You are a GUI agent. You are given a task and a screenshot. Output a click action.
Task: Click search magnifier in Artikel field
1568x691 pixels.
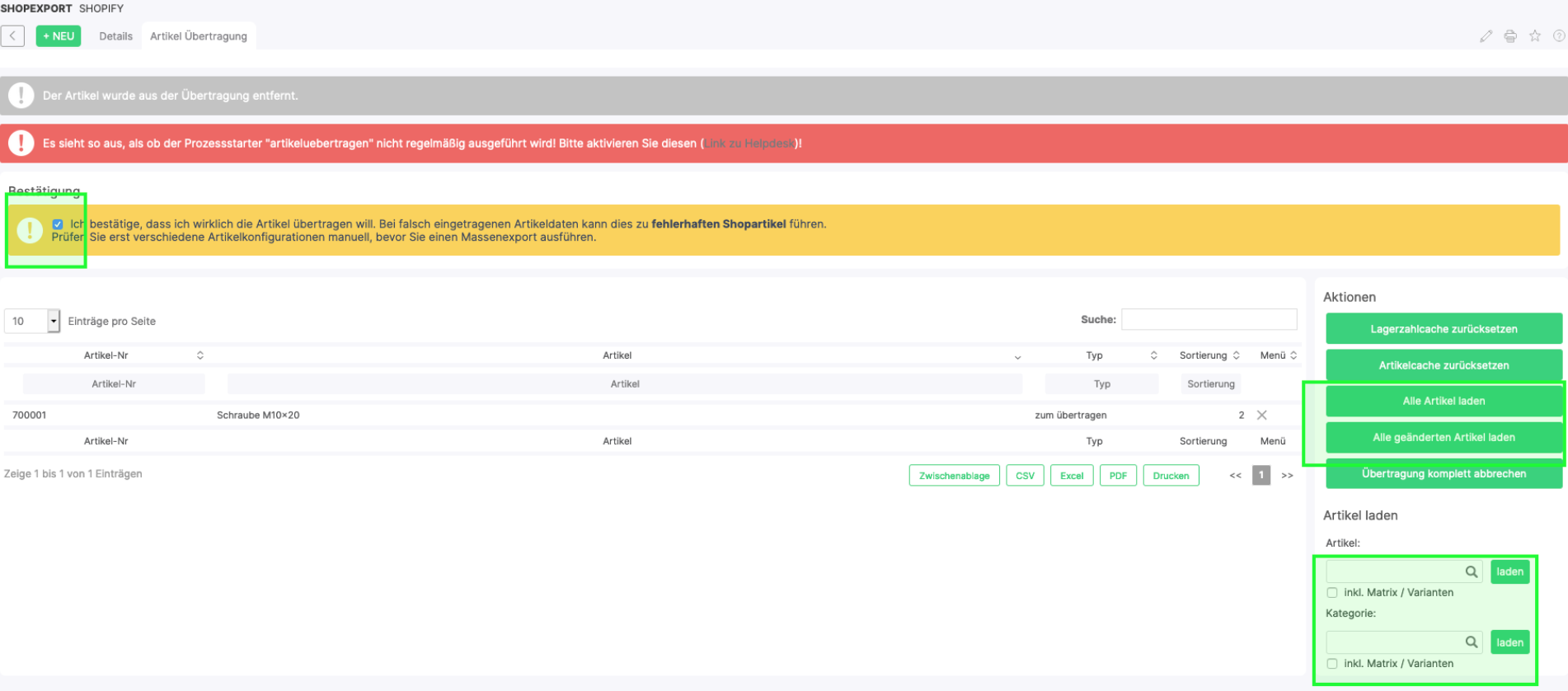pos(1471,571)
